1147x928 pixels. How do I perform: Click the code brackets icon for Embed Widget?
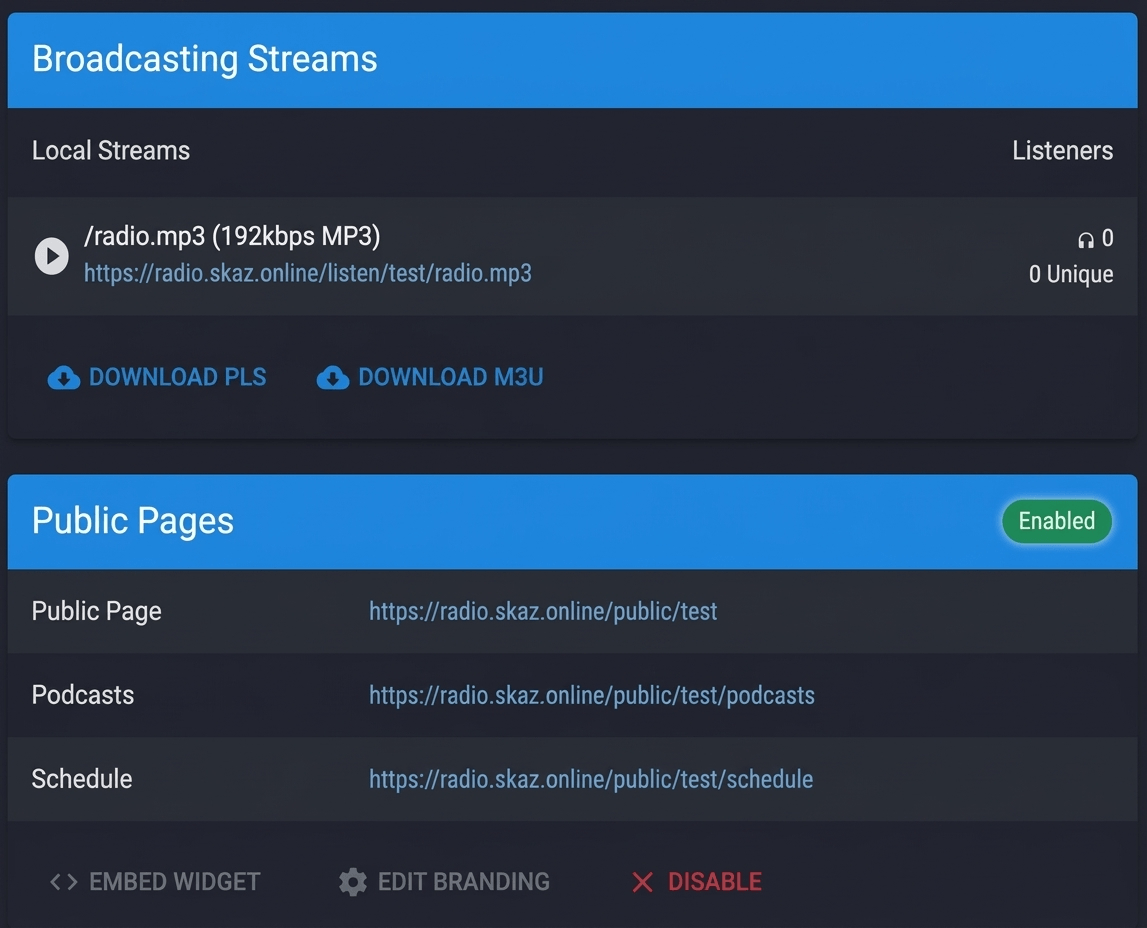click(x=64, y=882)
